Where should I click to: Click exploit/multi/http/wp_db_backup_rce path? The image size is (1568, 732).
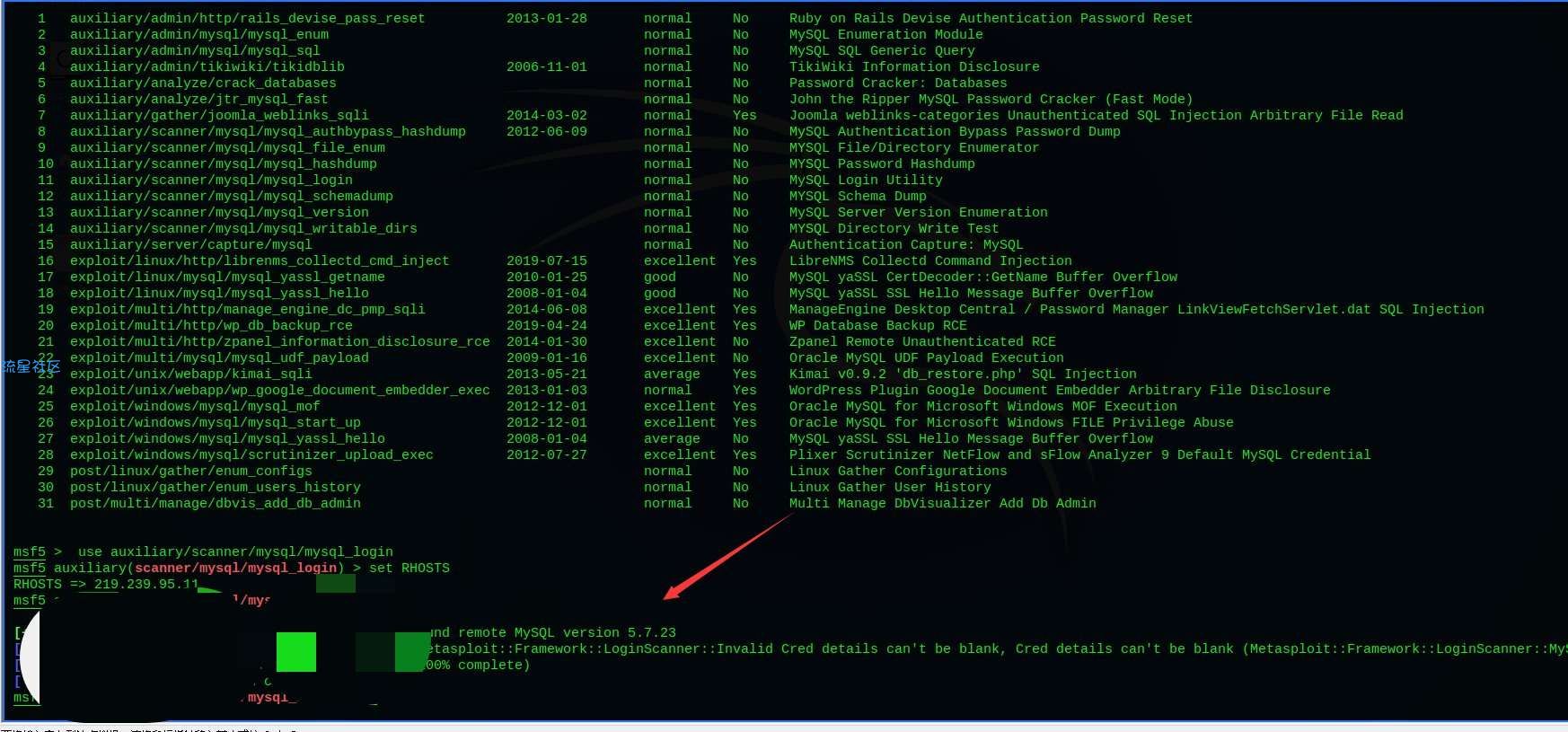coord(211,325)
